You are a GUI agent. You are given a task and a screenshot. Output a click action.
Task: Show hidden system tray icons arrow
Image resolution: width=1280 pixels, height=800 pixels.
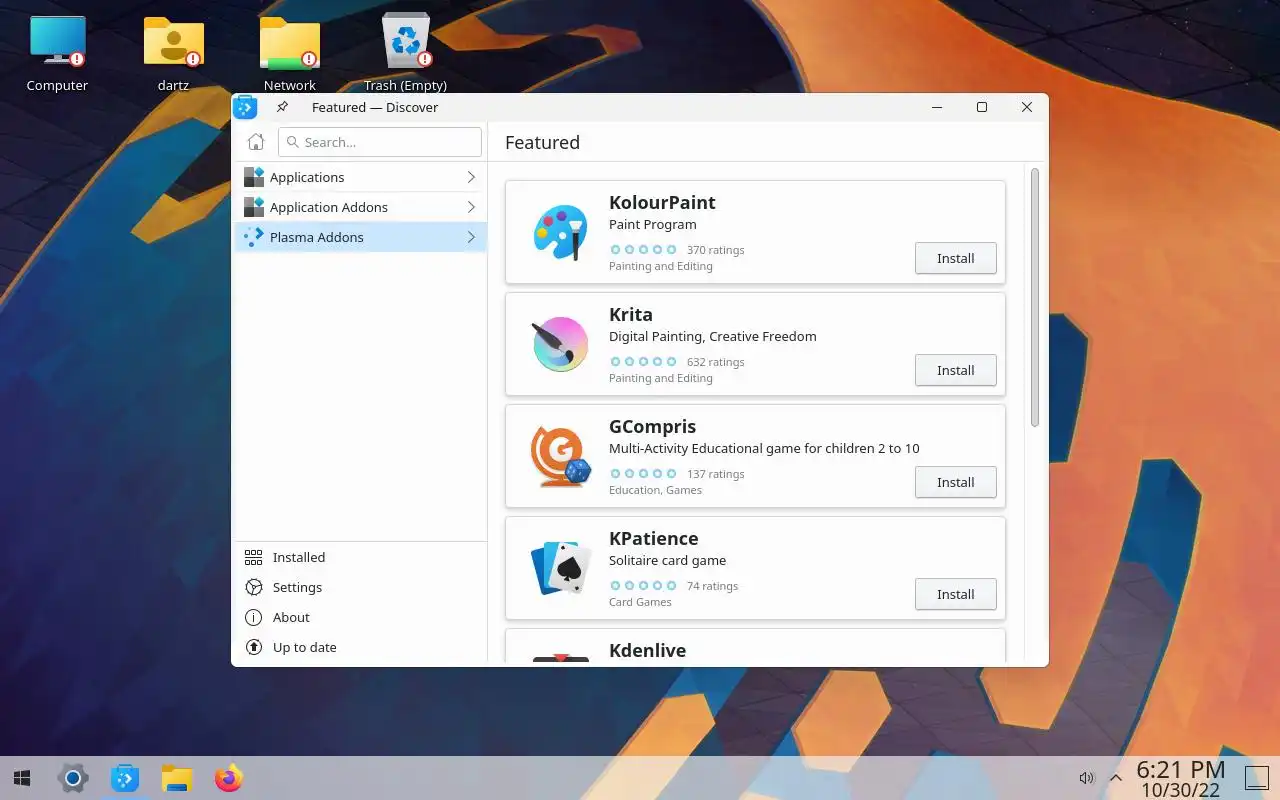click(1116, 778)
